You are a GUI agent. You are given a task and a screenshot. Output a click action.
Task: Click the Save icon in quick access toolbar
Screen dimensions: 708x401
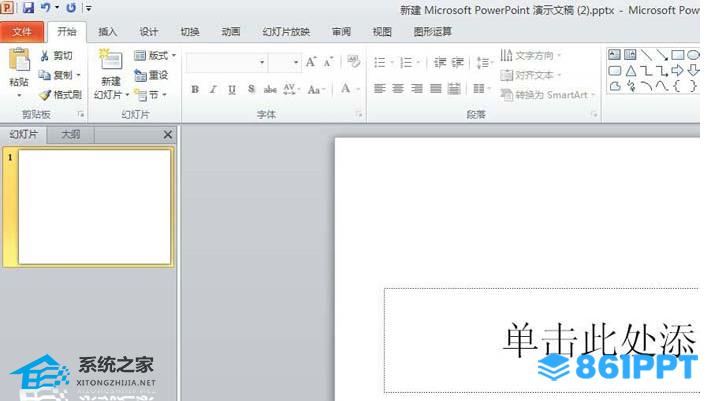(x=28, y=7)
